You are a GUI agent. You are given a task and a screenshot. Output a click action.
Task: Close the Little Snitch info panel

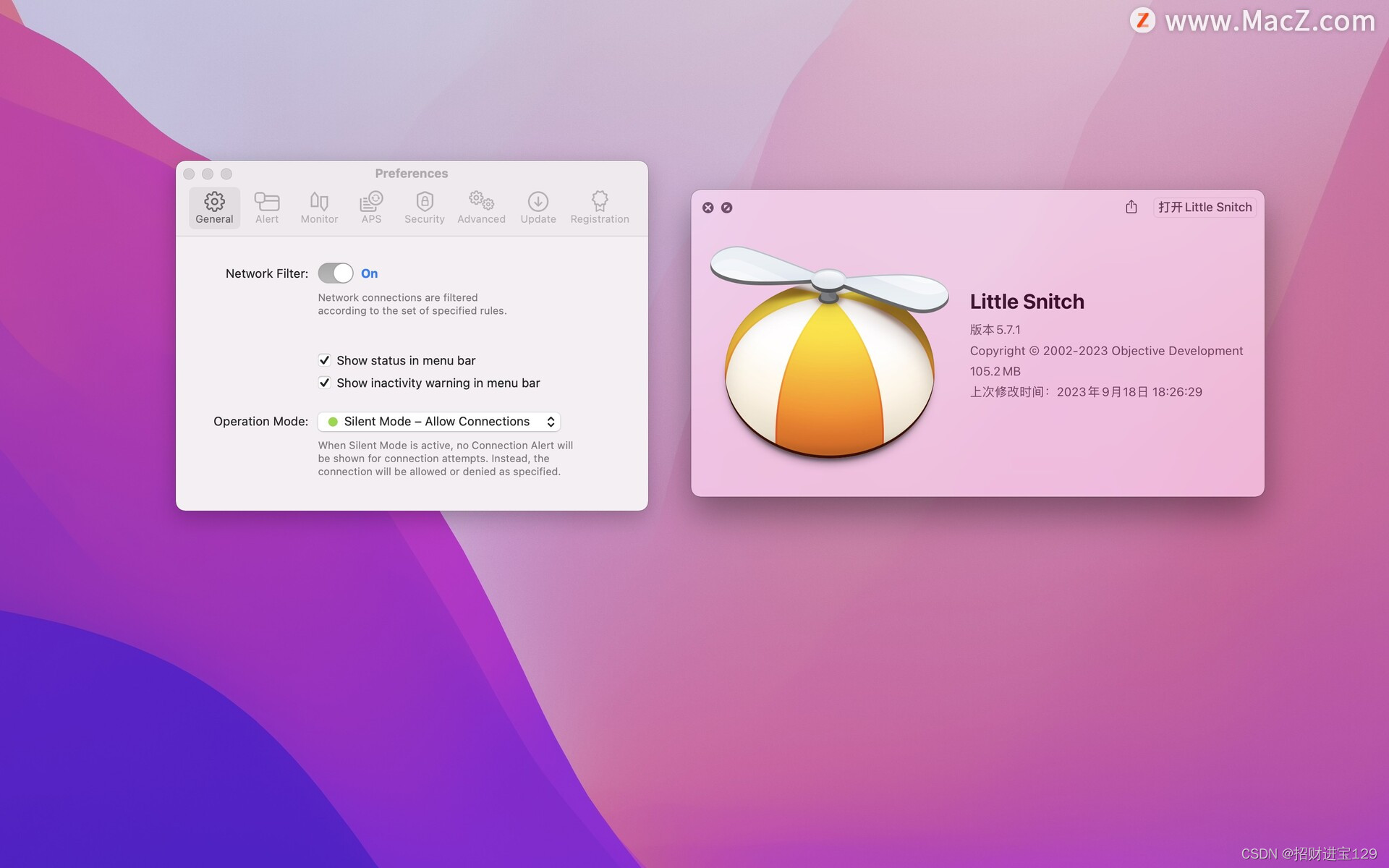click(708, 208)
